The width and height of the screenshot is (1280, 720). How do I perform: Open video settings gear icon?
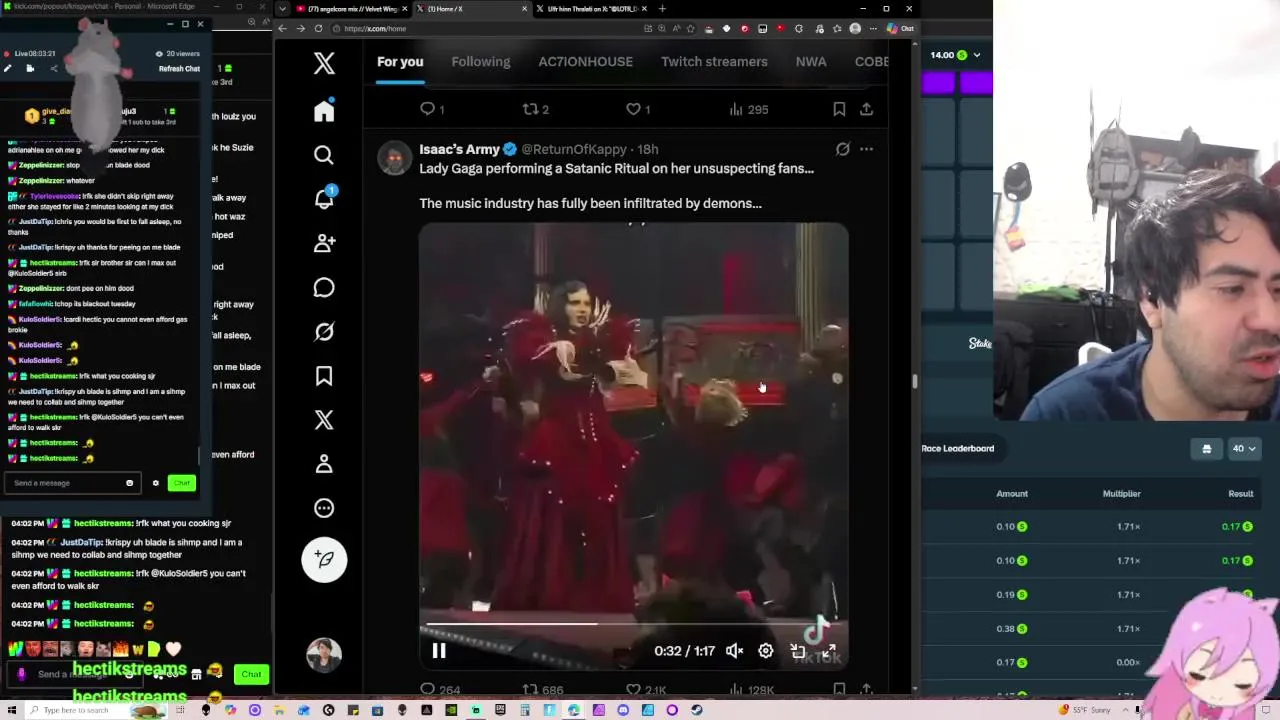coord(765,651)
